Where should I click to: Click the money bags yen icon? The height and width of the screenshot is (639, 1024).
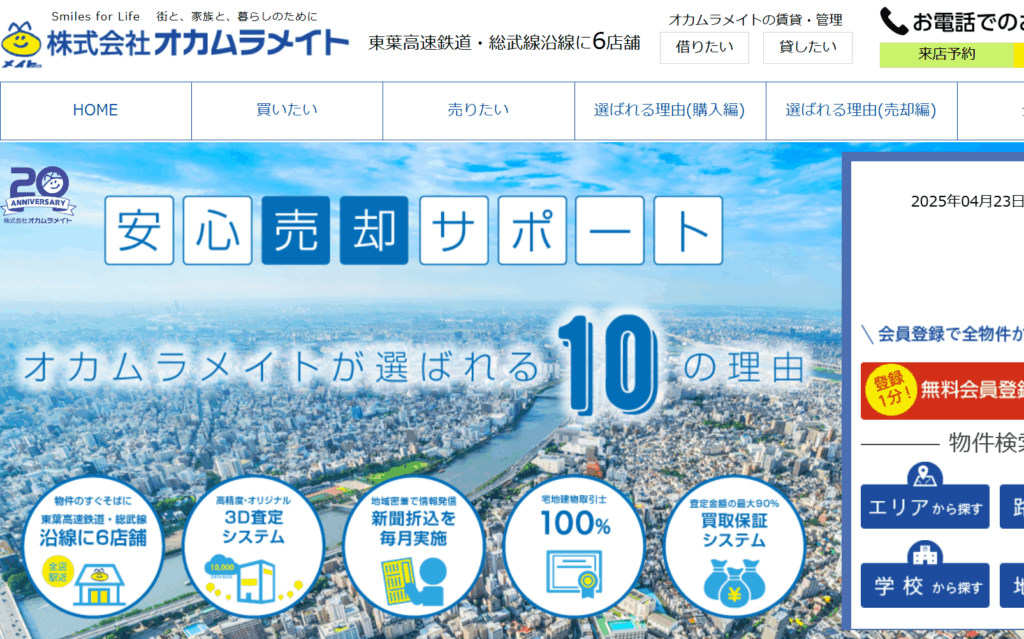coord(734,583)
